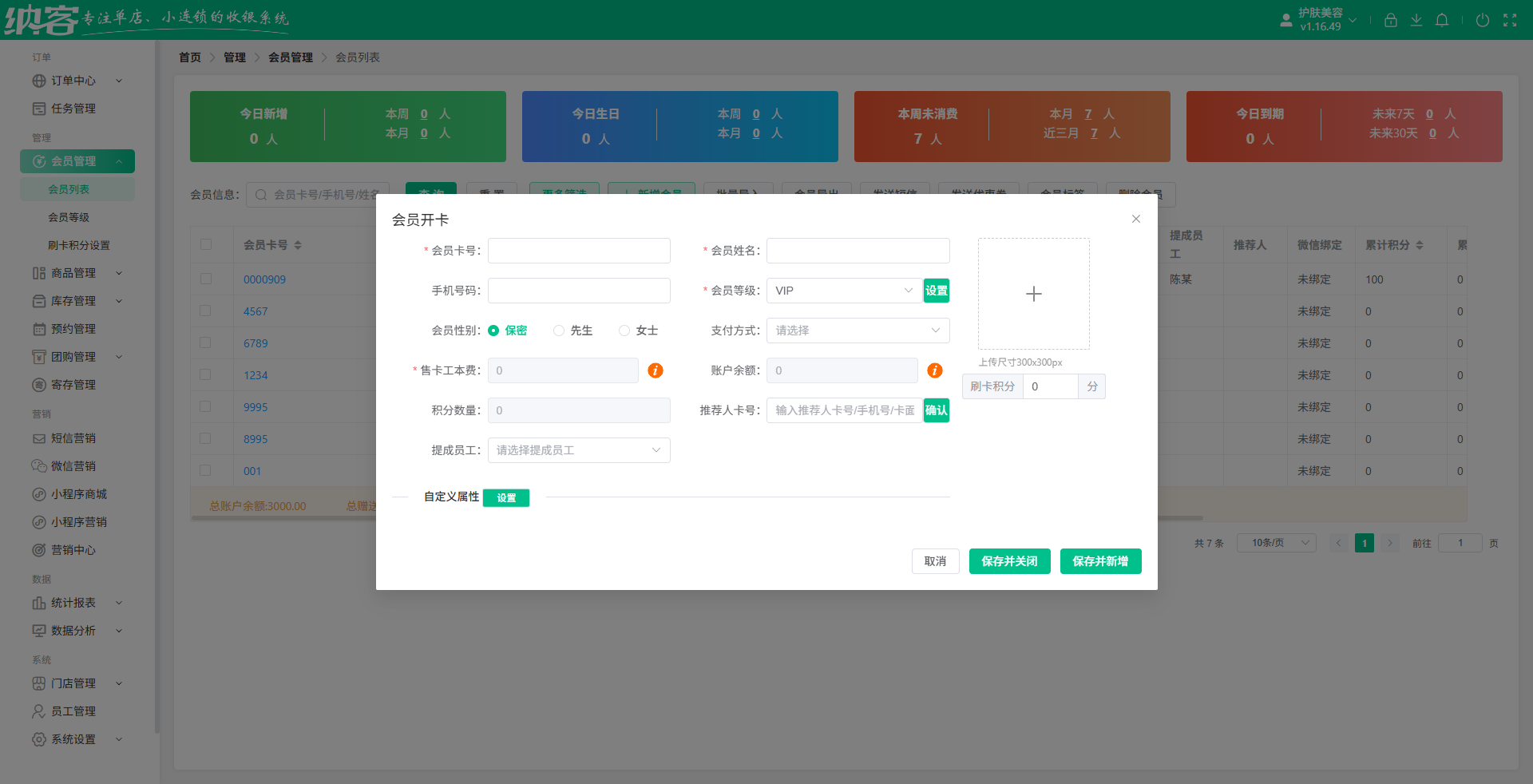The image size is (1533, 784).
Task: Click the 手机号码 input field
Action: (579, 291)
